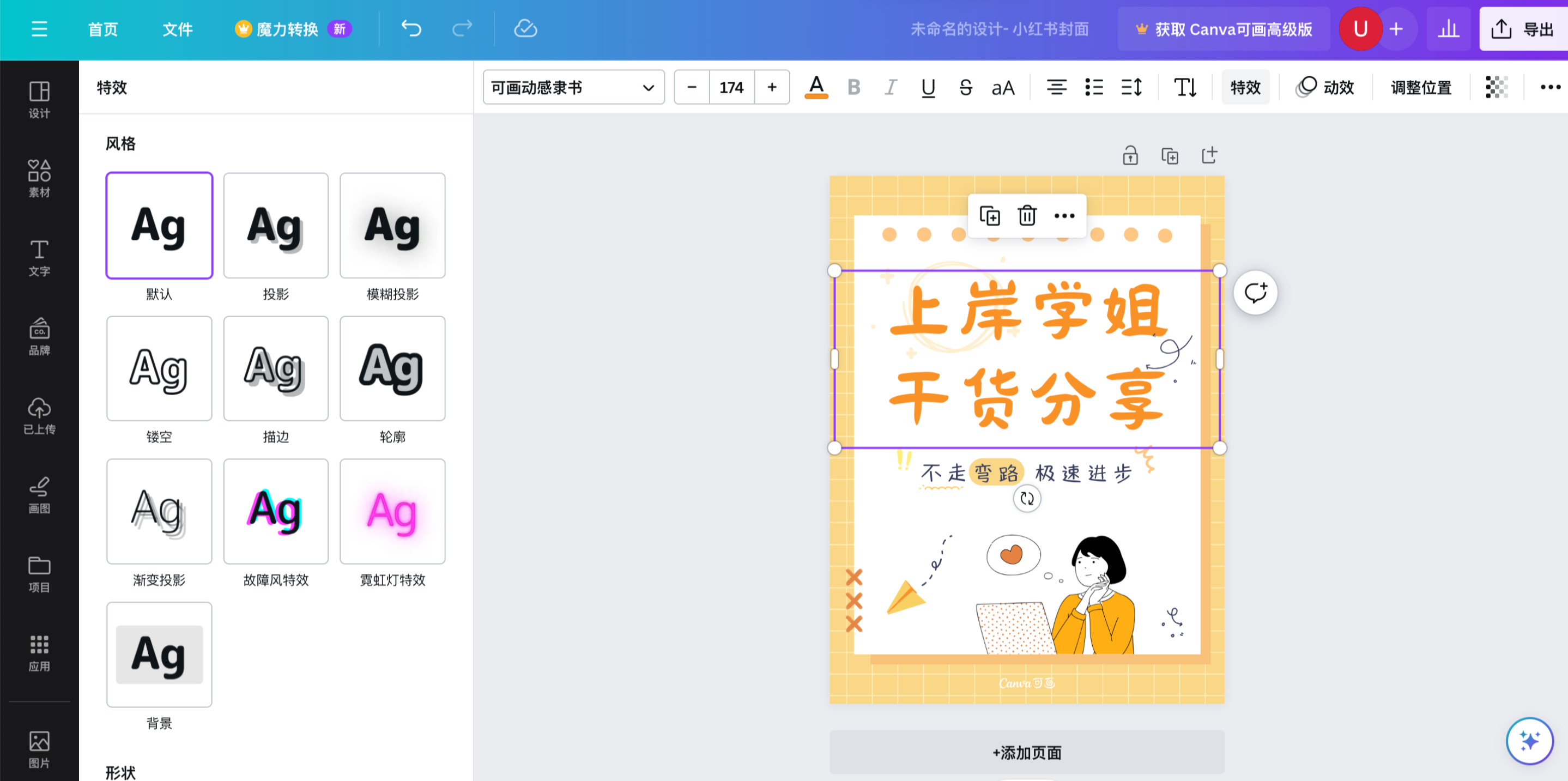Open the element's three-dot options menu

coord(1063,215)
